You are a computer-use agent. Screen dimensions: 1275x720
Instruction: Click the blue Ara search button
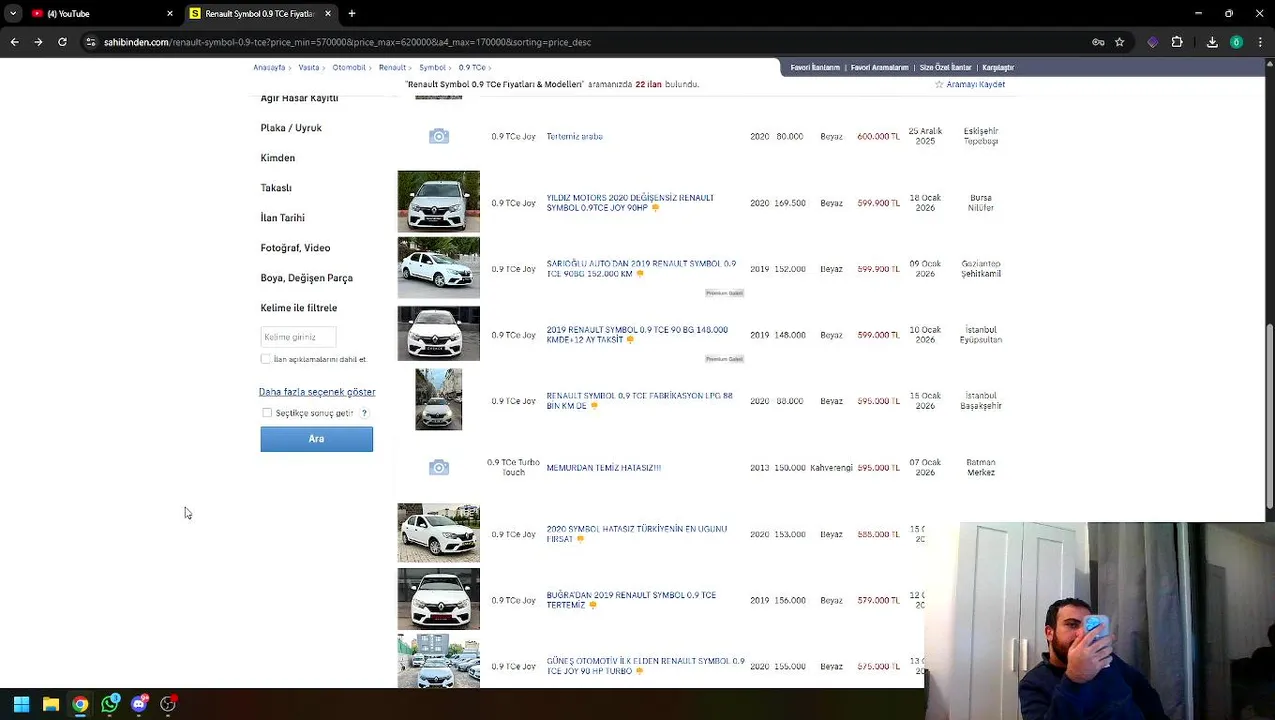[x=316, y=439]
